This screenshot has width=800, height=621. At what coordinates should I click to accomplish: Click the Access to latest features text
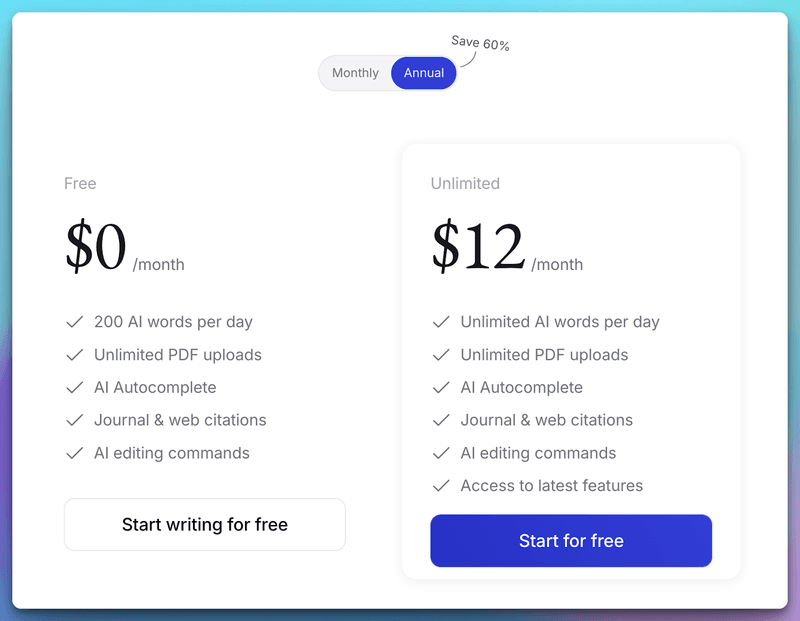(551, 486)
